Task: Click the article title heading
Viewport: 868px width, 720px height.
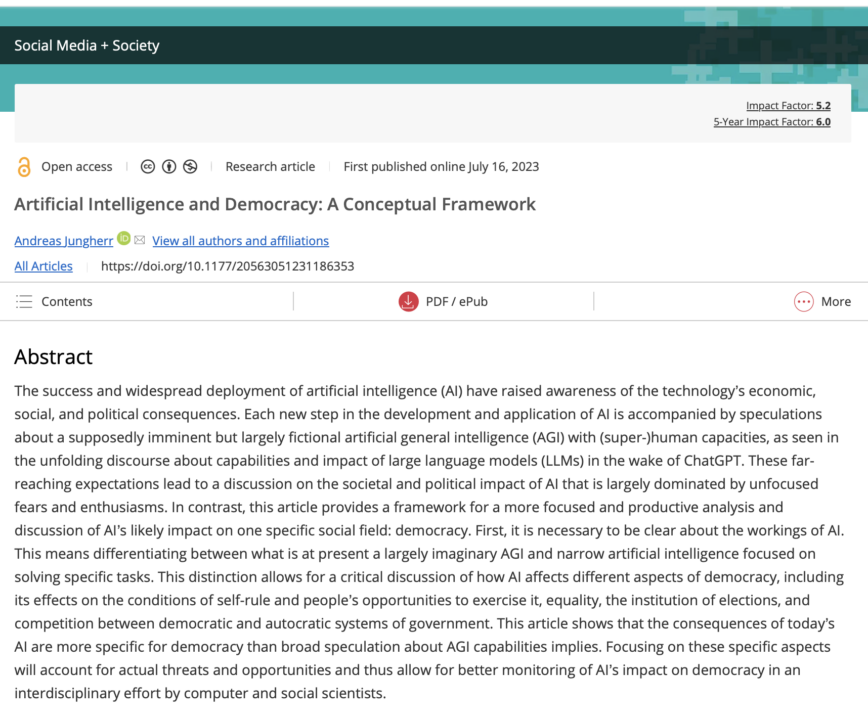Action: coord(275,204)
